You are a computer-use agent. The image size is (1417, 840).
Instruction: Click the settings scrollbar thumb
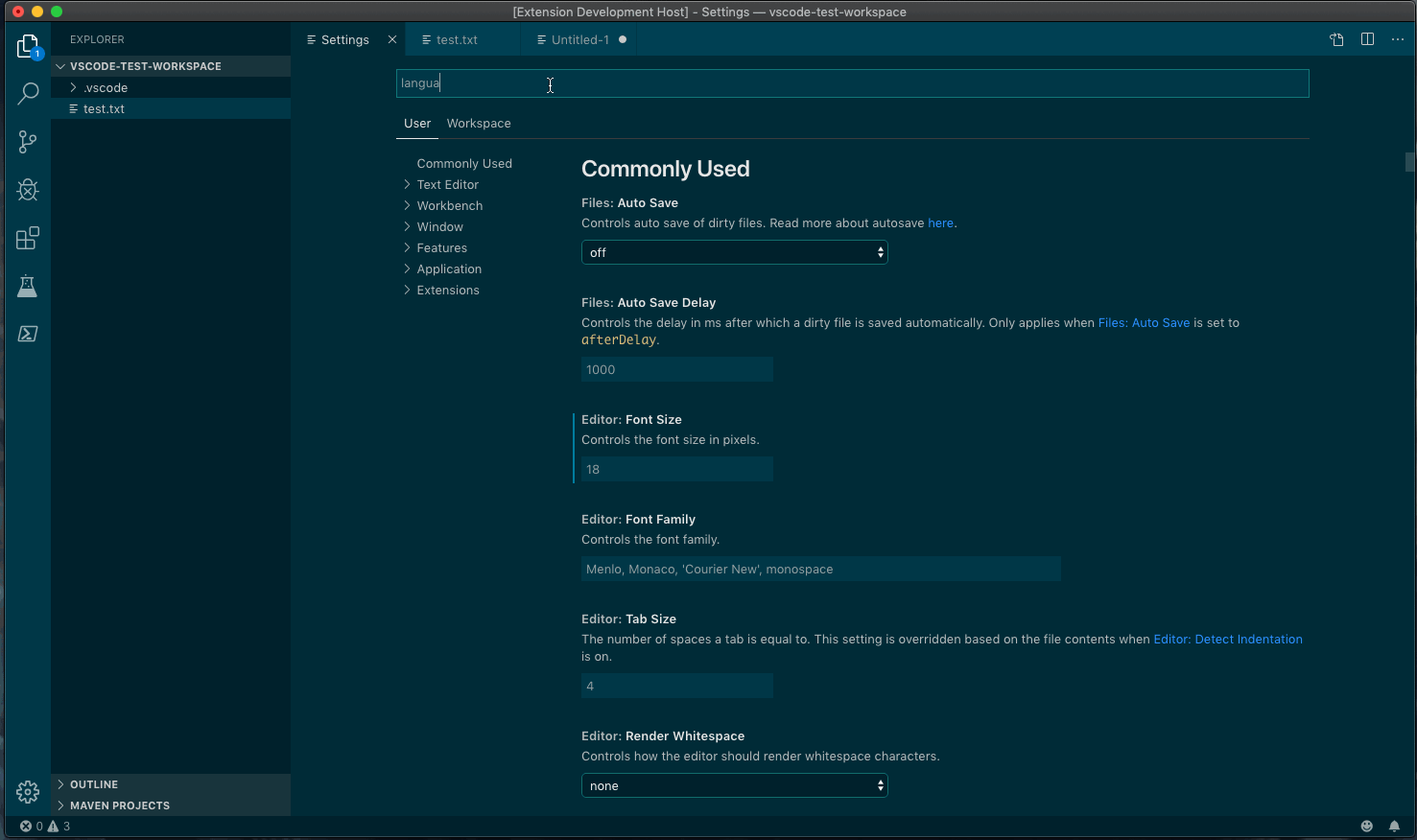click(x=1410, y=162)
